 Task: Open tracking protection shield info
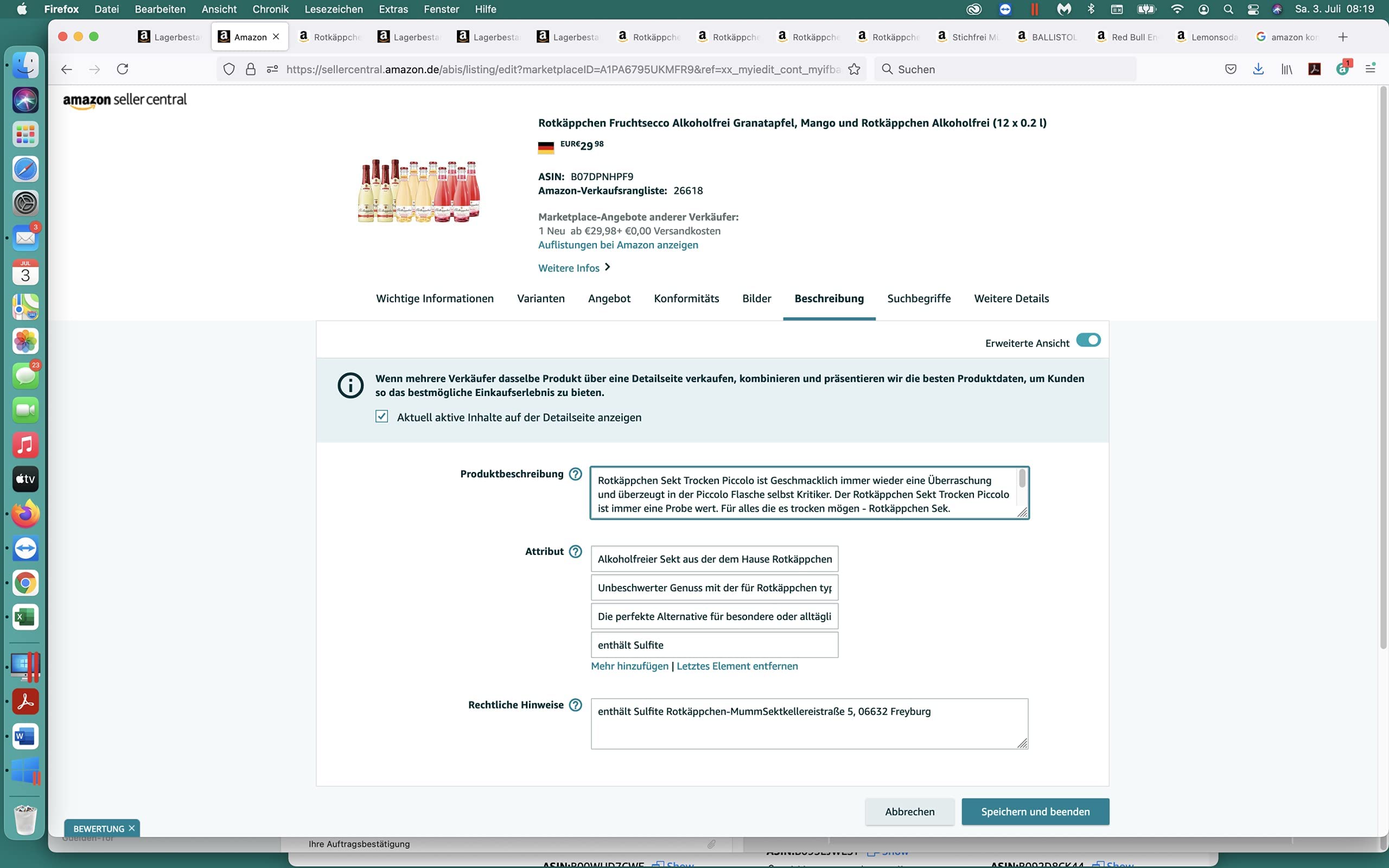point(229,69)
